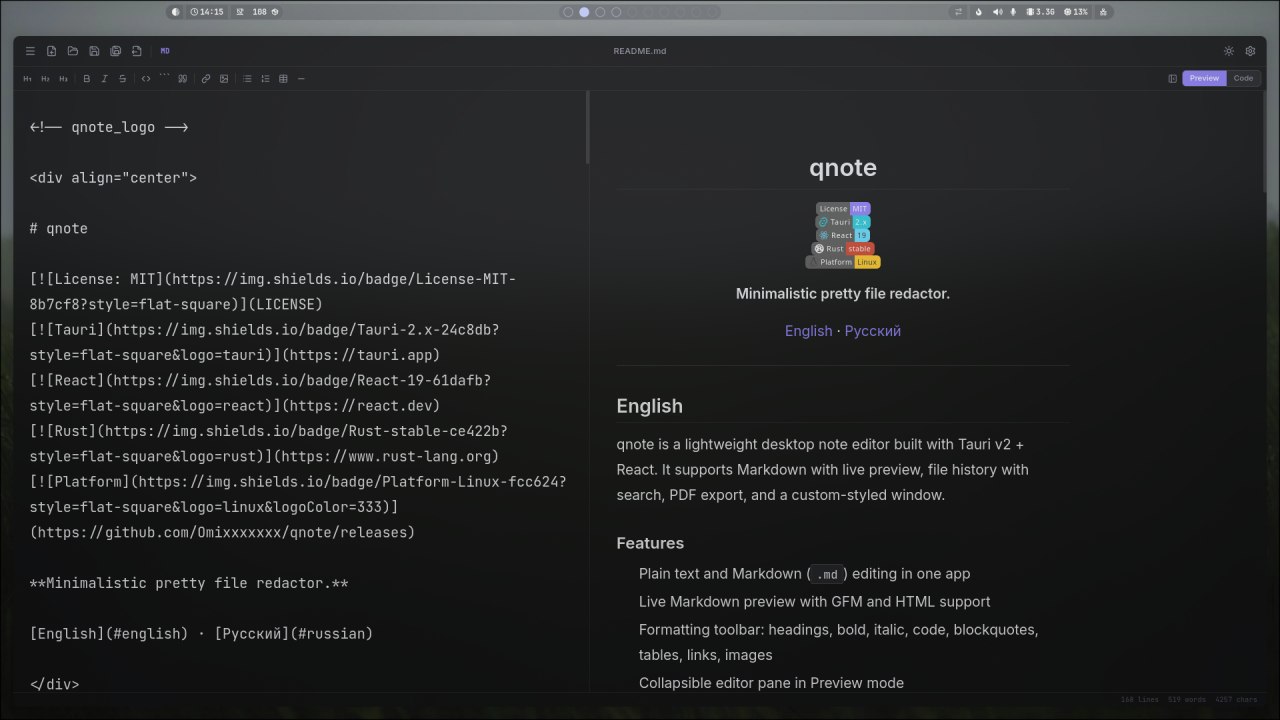Insert a numbered list
Image resolution: width=1280 pixels, height=720 pixels.
[265, 78]
